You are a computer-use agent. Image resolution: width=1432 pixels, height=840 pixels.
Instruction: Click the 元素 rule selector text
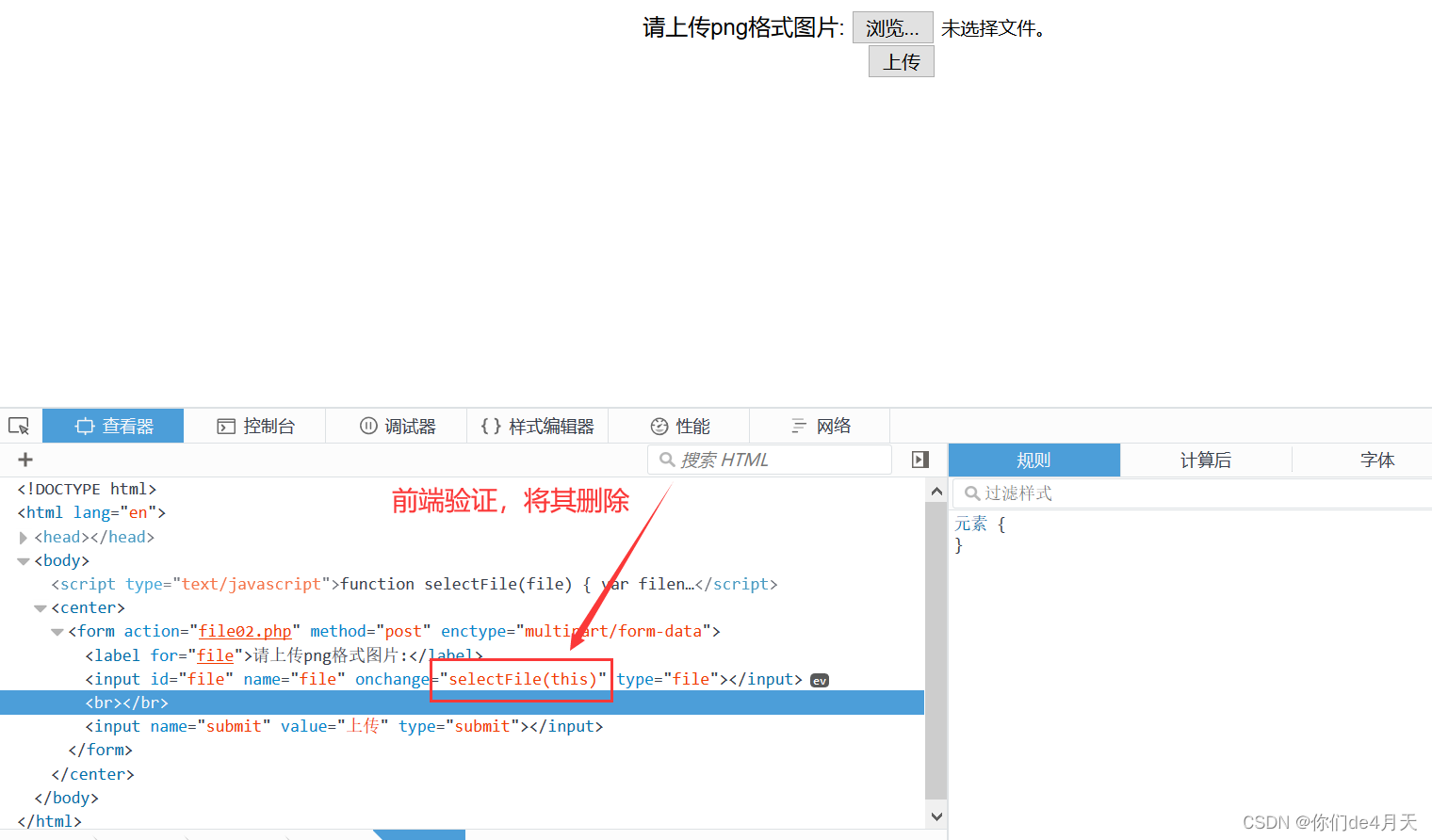coord(970,524)
